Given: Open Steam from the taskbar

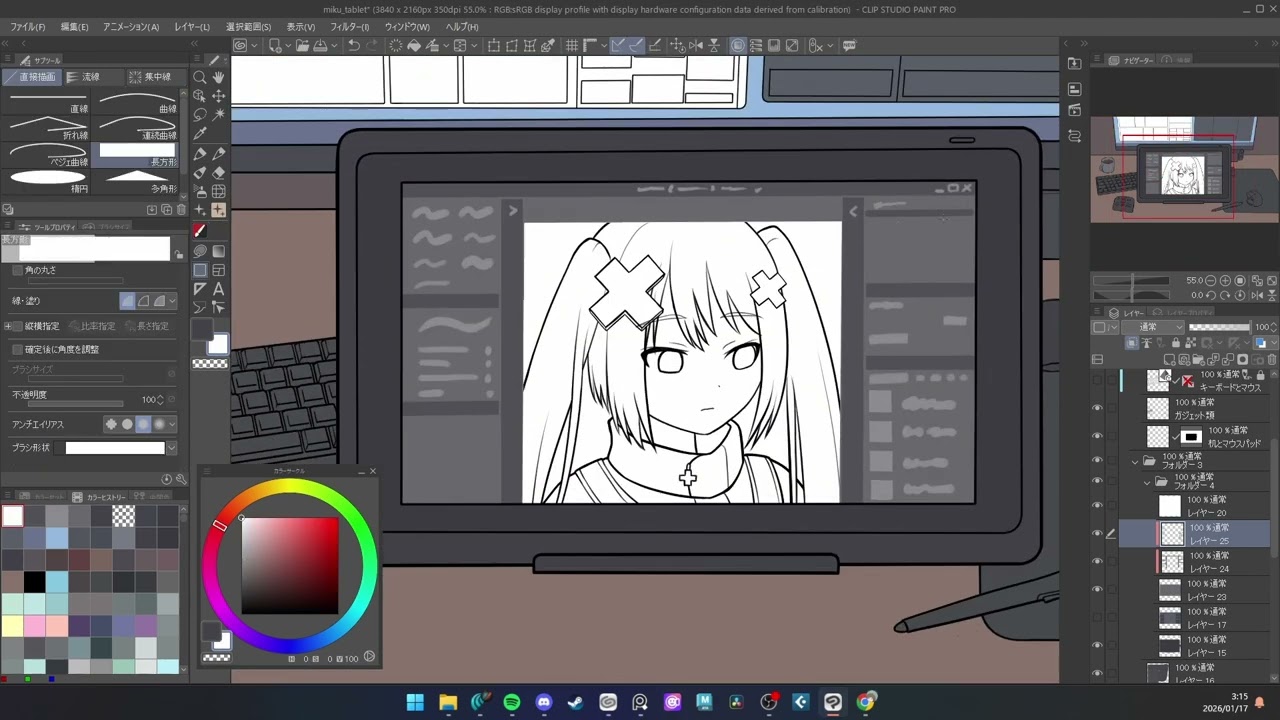Looking at the screenshot, I should (x=576, y=702).
